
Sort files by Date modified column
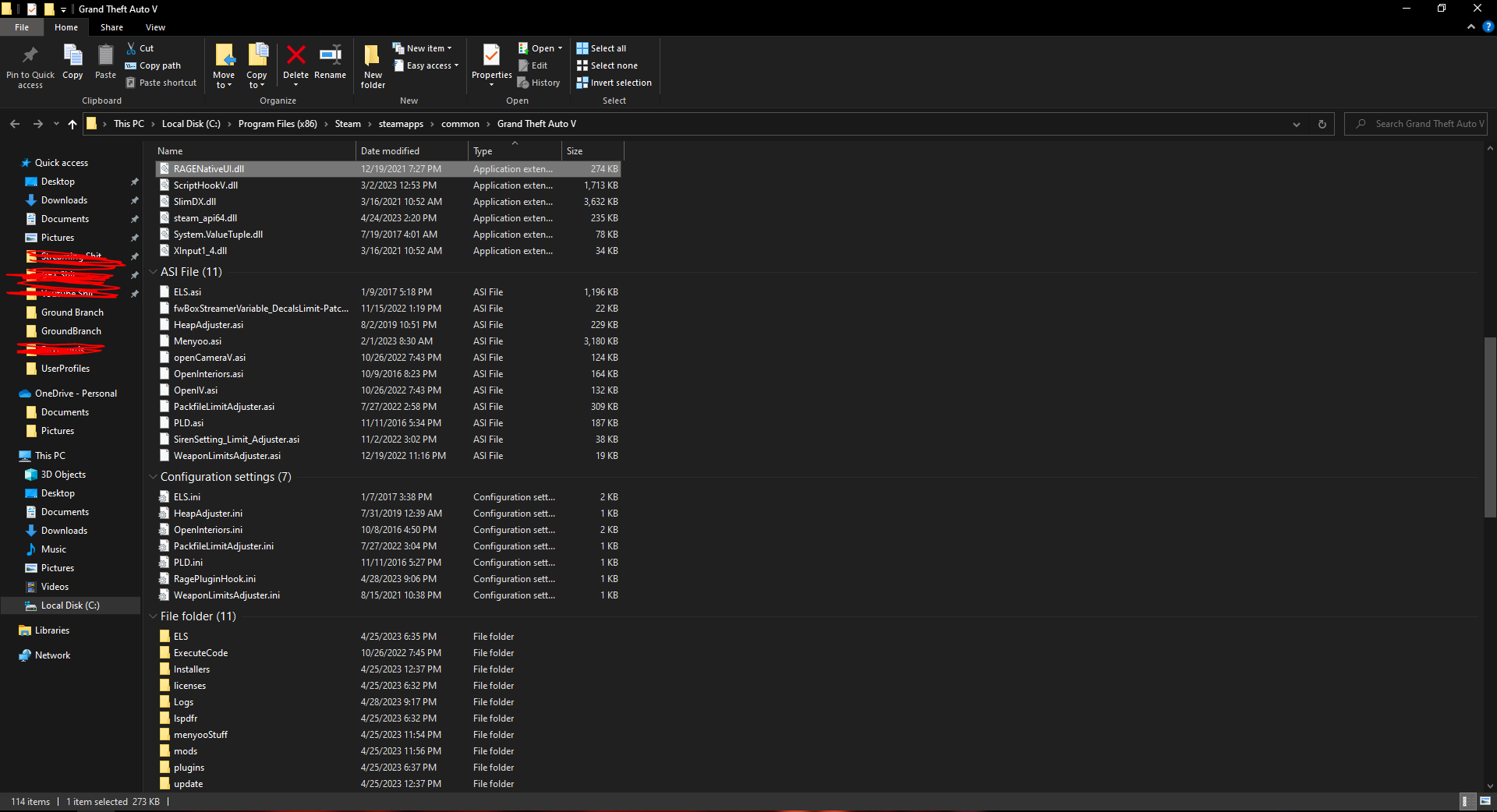(412, 151)
